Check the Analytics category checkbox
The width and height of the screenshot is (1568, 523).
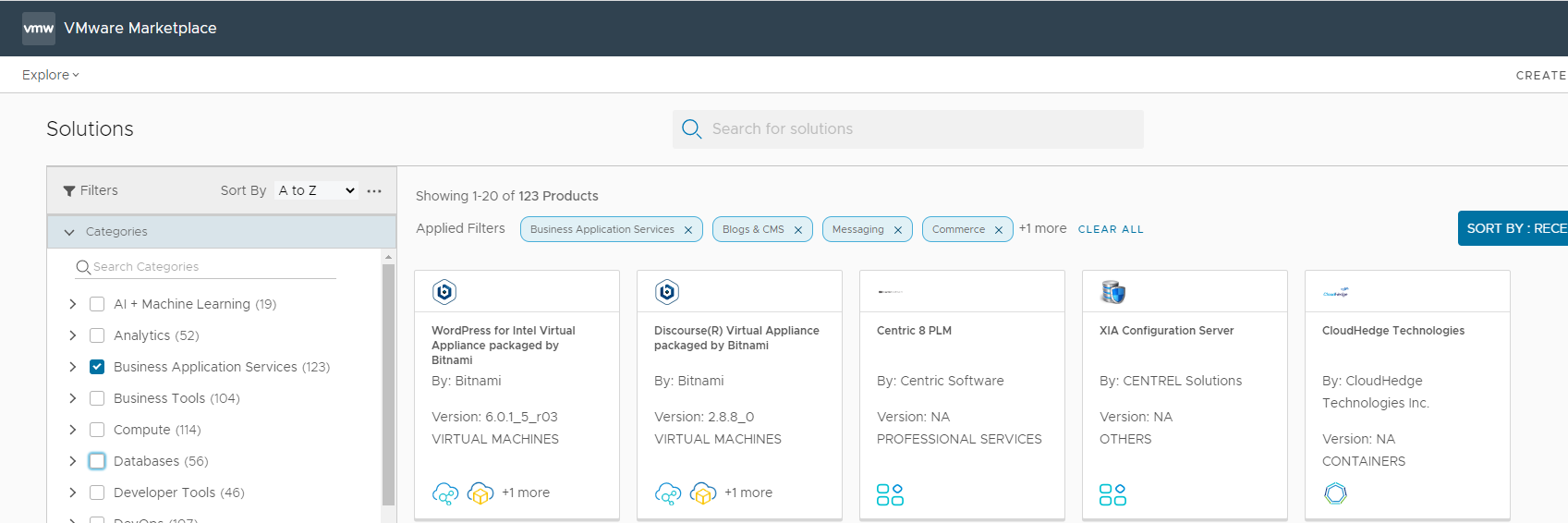click(x=97, y=335)
